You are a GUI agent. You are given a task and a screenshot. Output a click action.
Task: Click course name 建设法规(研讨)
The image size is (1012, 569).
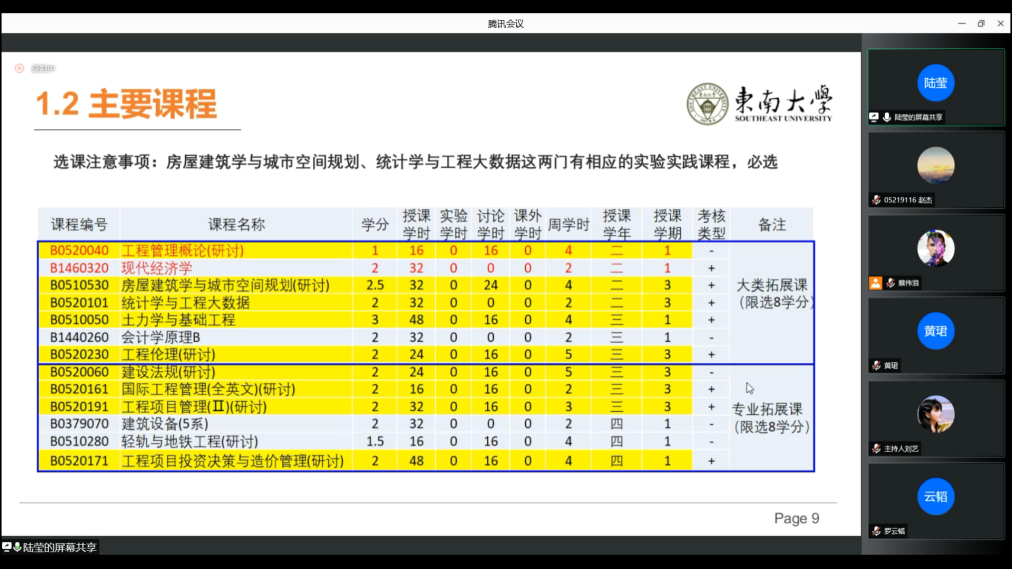(x=168, y=372)
